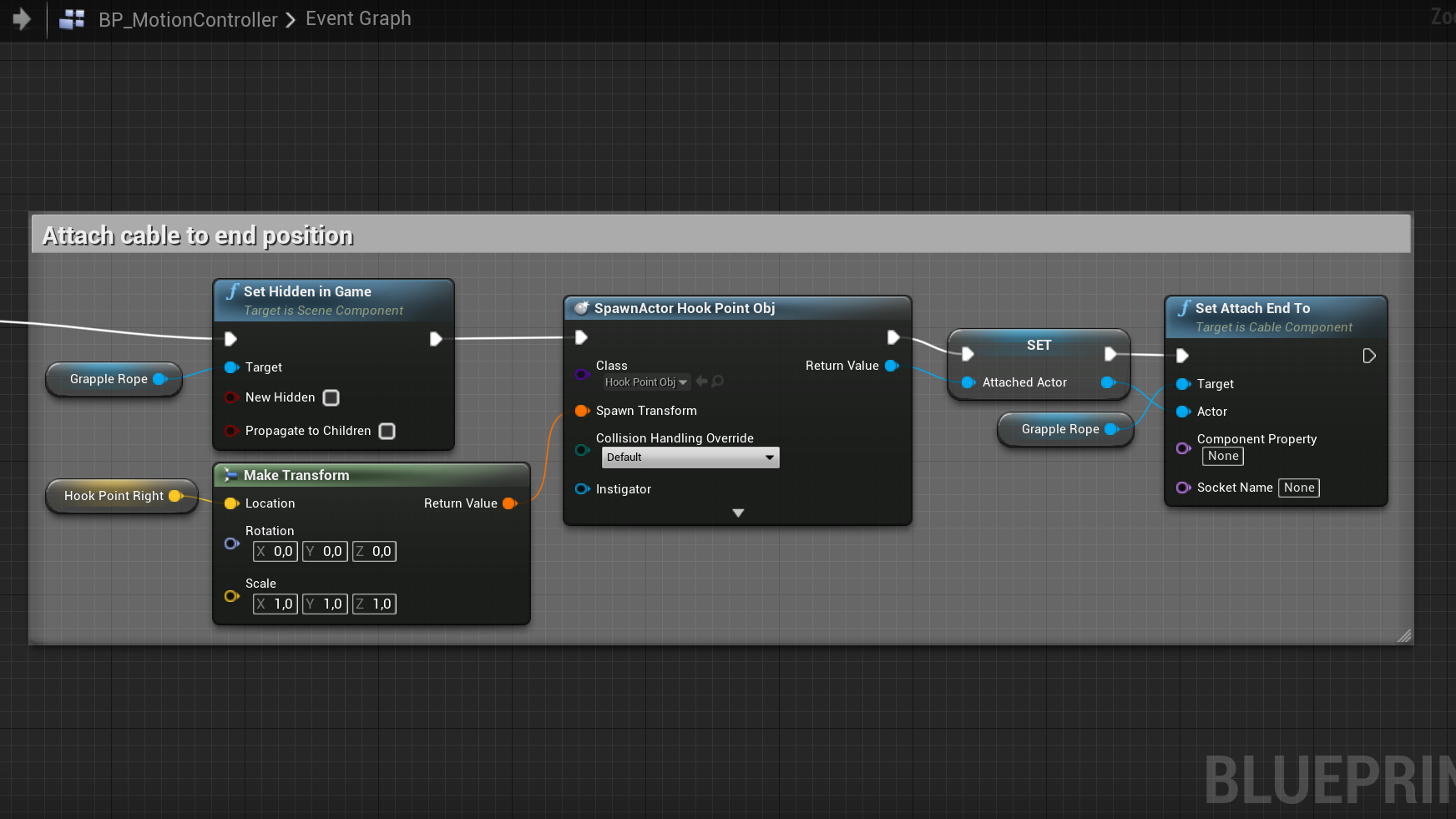Select Event Graph in the breadcrumb
This screenshot has height=819, width=1456.
[358, 18]
